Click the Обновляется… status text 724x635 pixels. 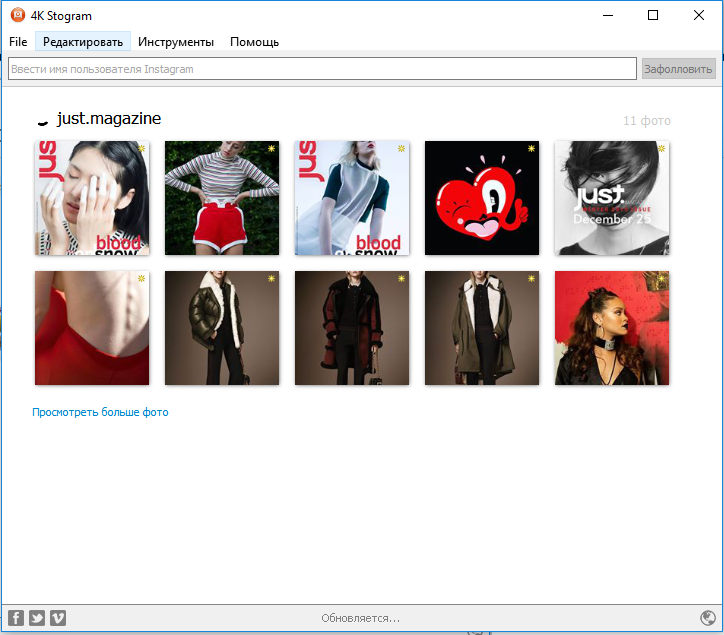361,618
